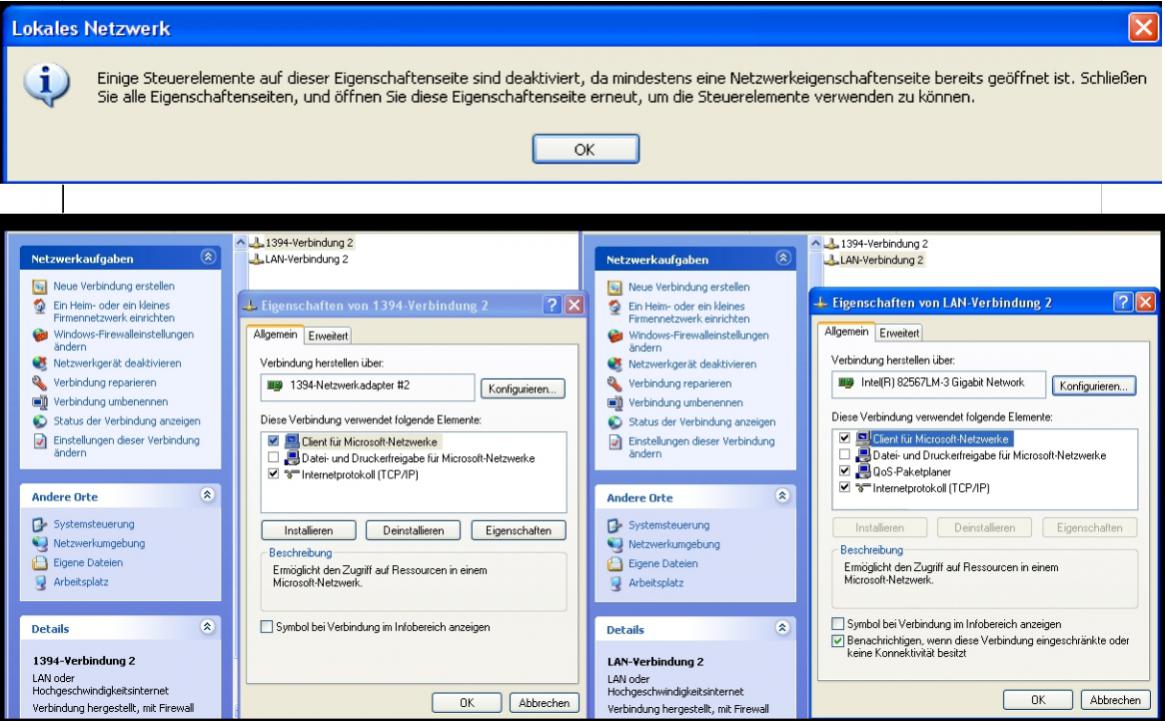The width and height of the screenshot is (1165, 721).
Task: Click Abbrechen in LAN-Verbindung 2 properties
Action: point(1115,700)
